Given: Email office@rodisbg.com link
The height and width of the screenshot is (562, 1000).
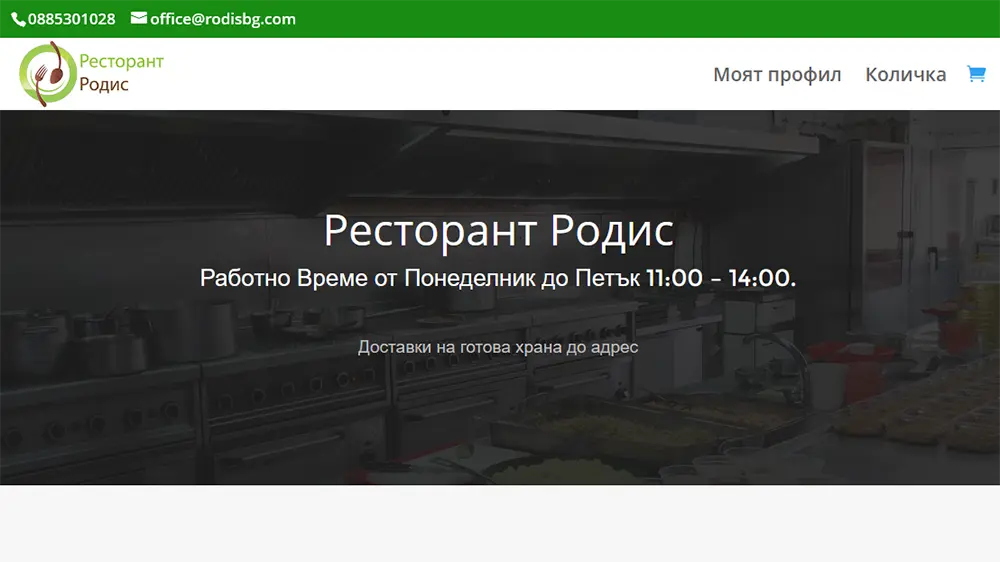Looking at the screenshot, I should tap(223, 19).
